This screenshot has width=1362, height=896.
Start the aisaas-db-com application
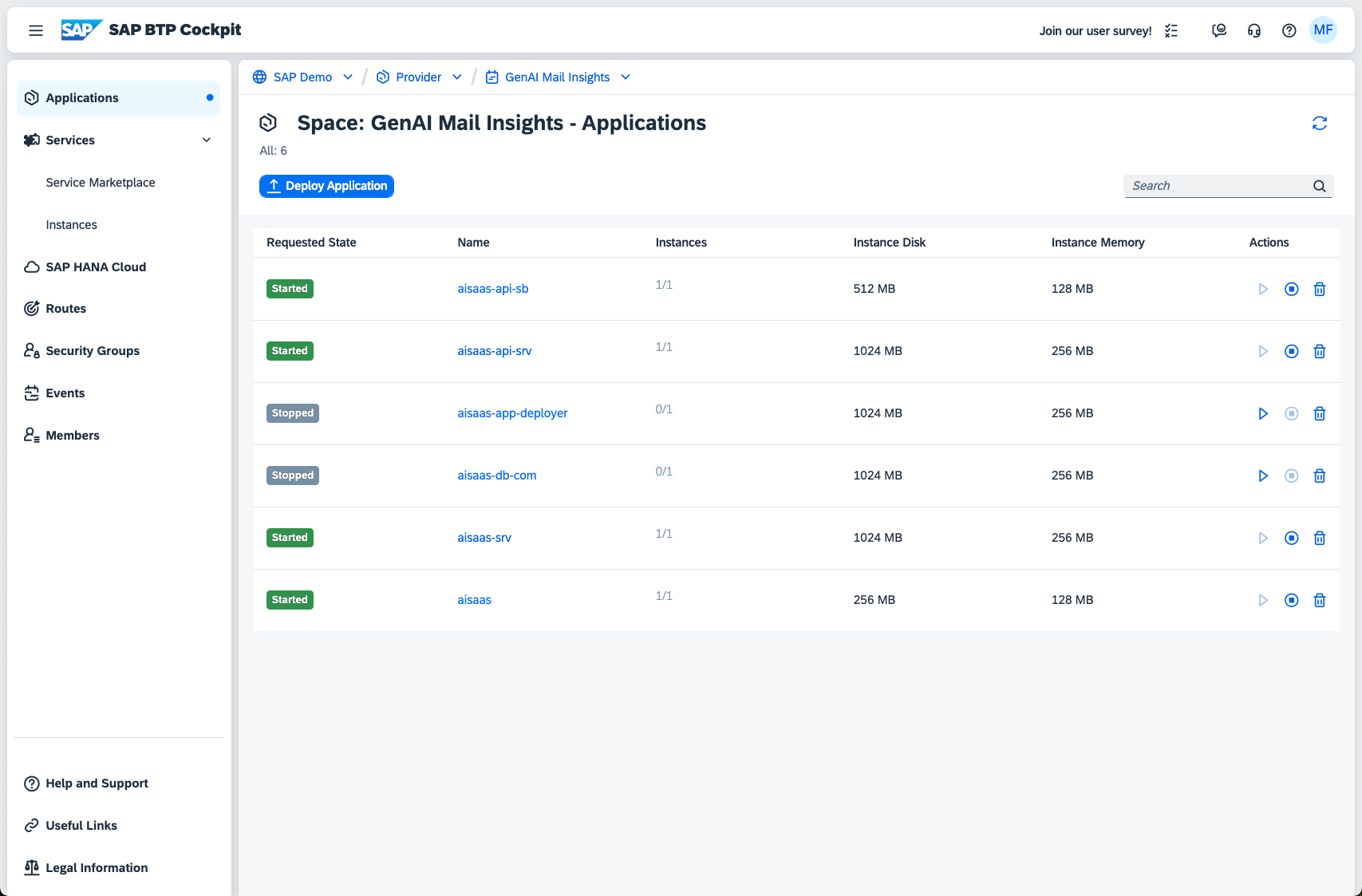[1263, 476]
